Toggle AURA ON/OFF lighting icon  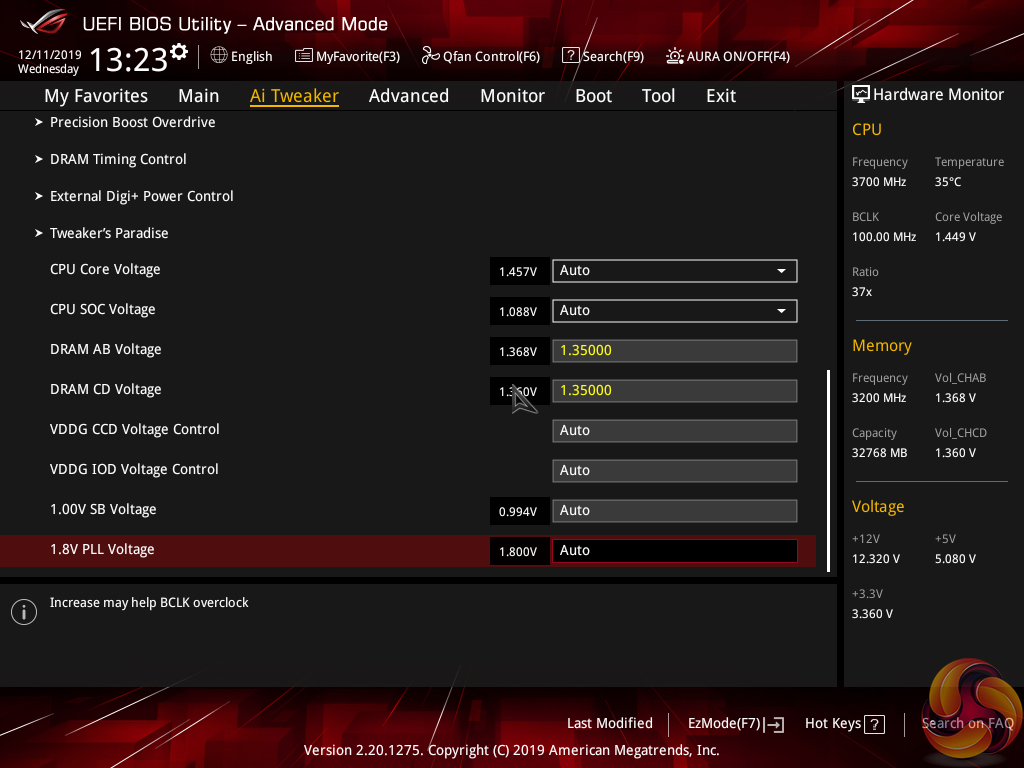point(675,56)
